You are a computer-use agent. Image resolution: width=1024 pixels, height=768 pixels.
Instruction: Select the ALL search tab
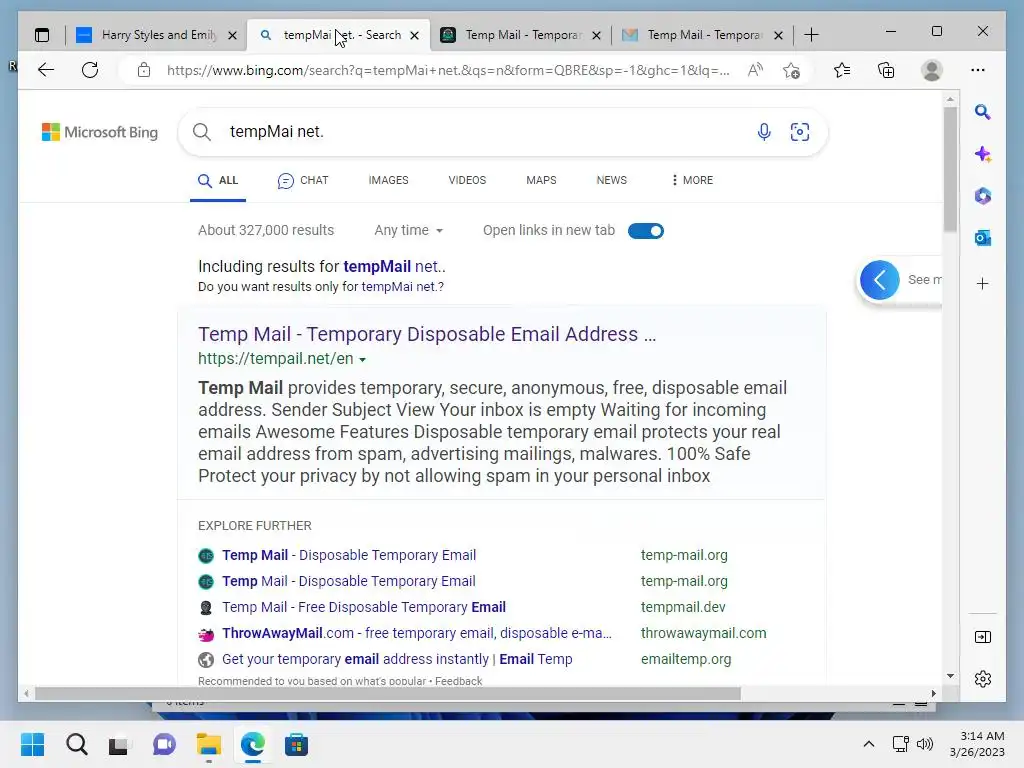[218, 180]
